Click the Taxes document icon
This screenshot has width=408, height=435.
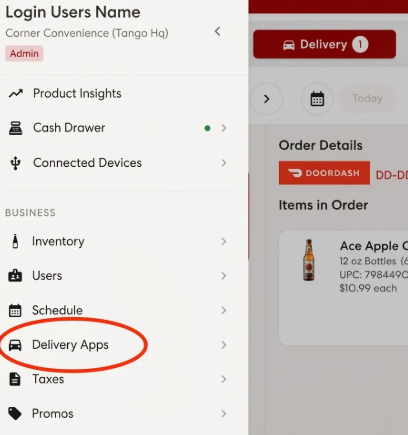click(15, 379)
